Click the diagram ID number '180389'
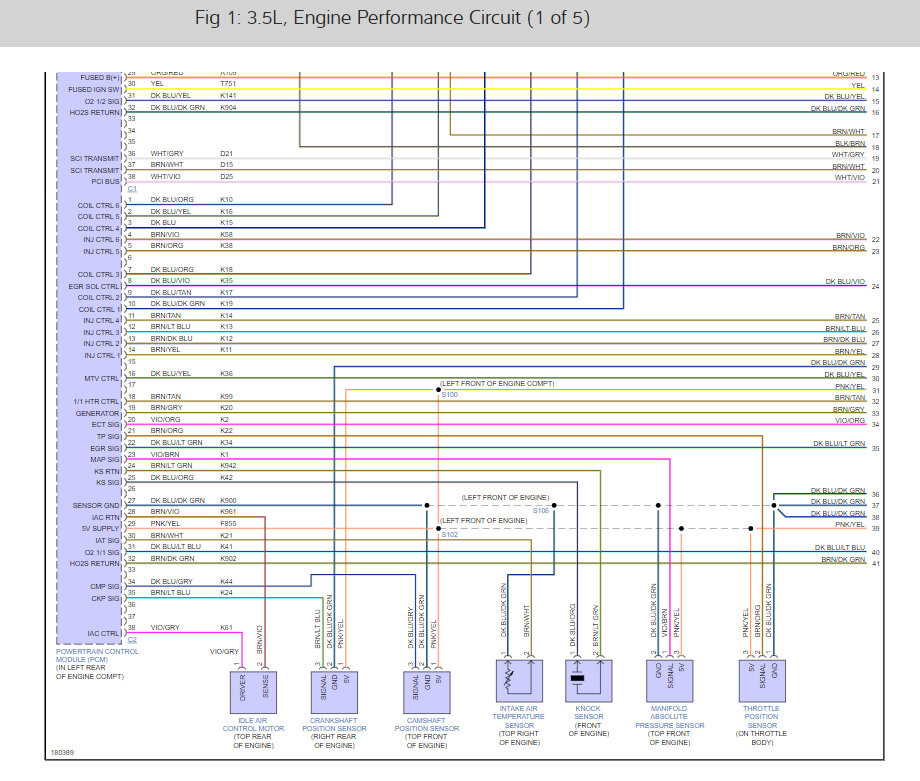 [x=62, y=752]
